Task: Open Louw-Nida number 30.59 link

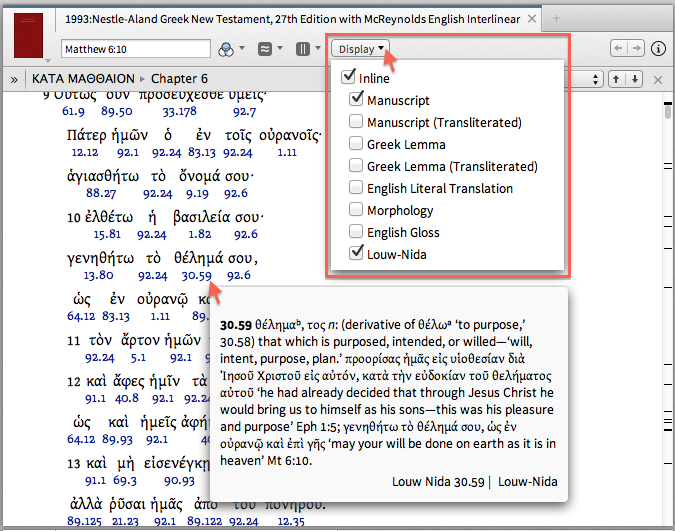Action: pyautogui.click(x=196, y=276)
